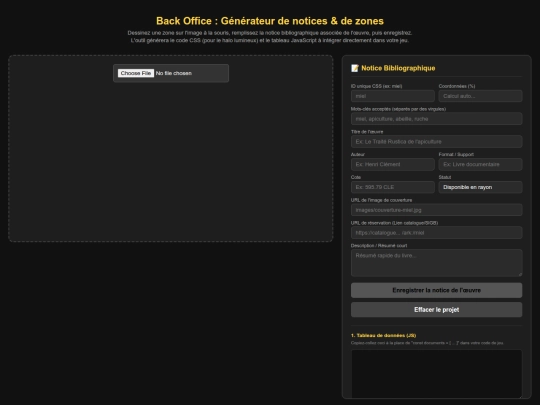
Task: Click the 'No file chosen' file label
Action: click(x=174, y=73)
